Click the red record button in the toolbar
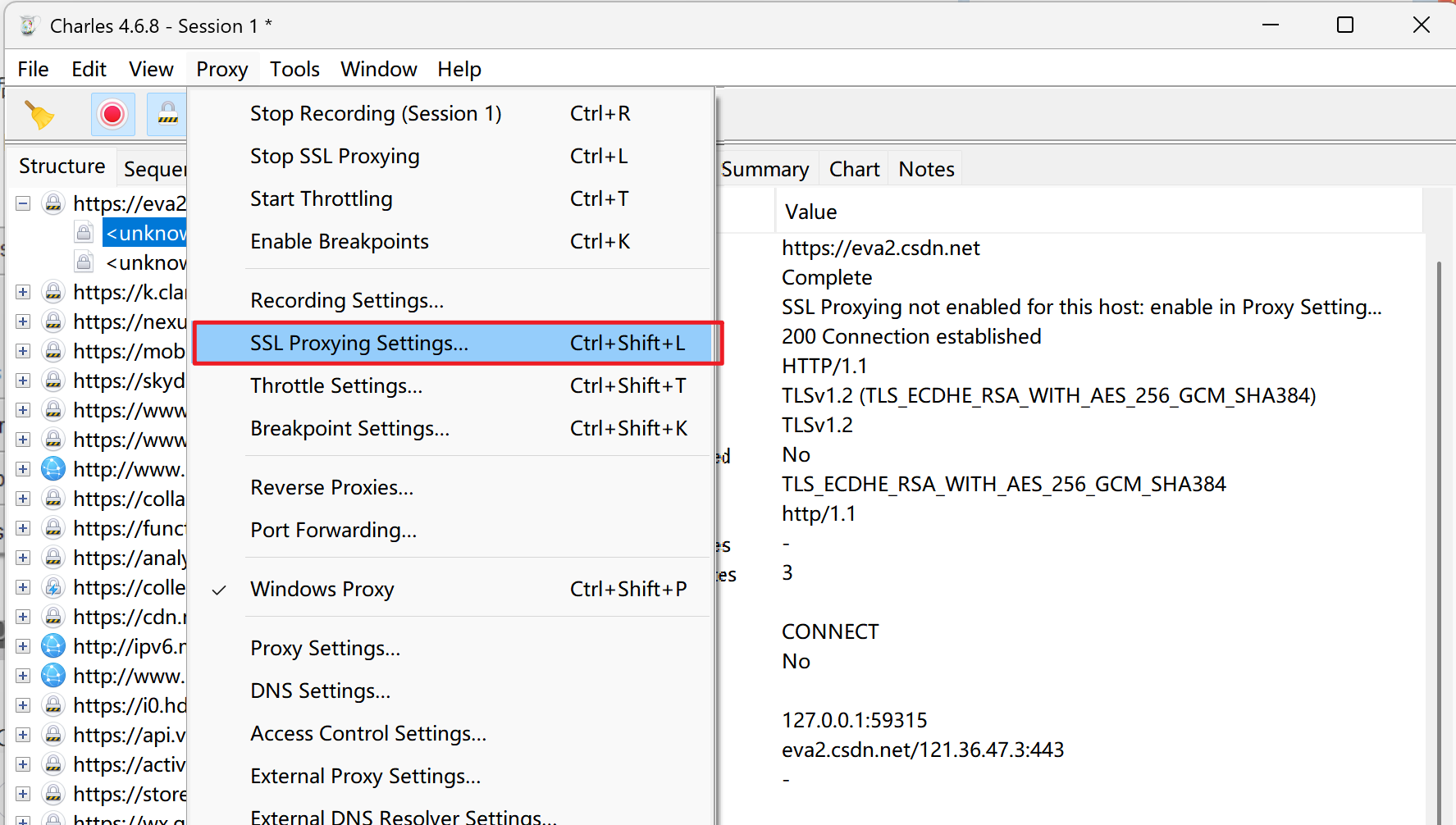Screen dimensions: 1456x825 click(112, 114)
